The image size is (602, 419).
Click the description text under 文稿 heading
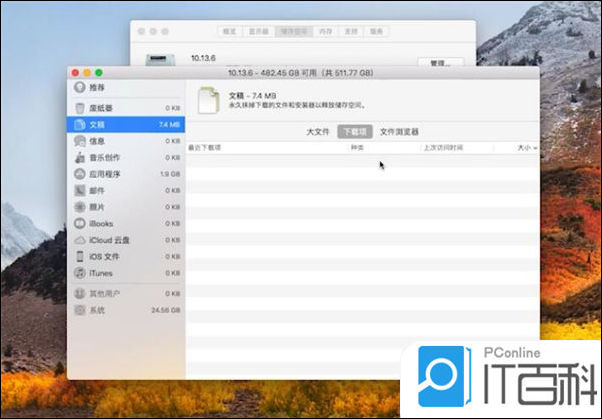297,105
